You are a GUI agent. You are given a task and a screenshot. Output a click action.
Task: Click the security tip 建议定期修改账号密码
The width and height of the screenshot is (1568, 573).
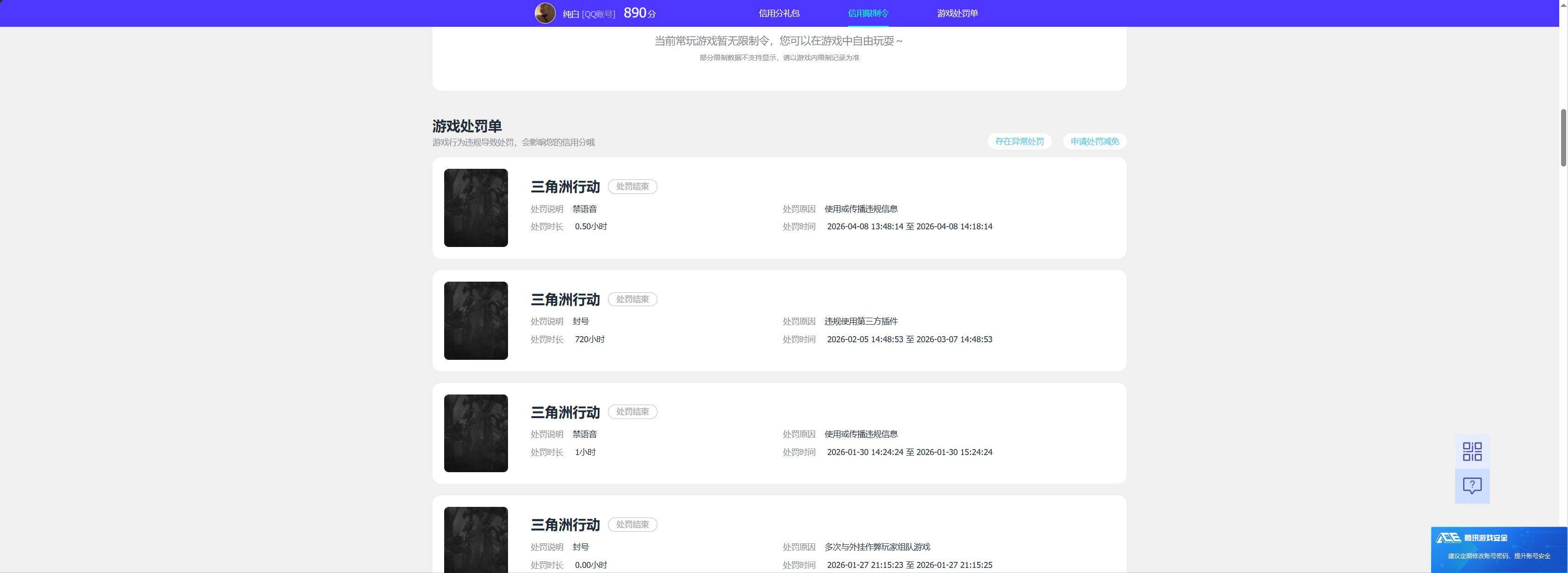pyautogui.click(x=1499, y=556)
